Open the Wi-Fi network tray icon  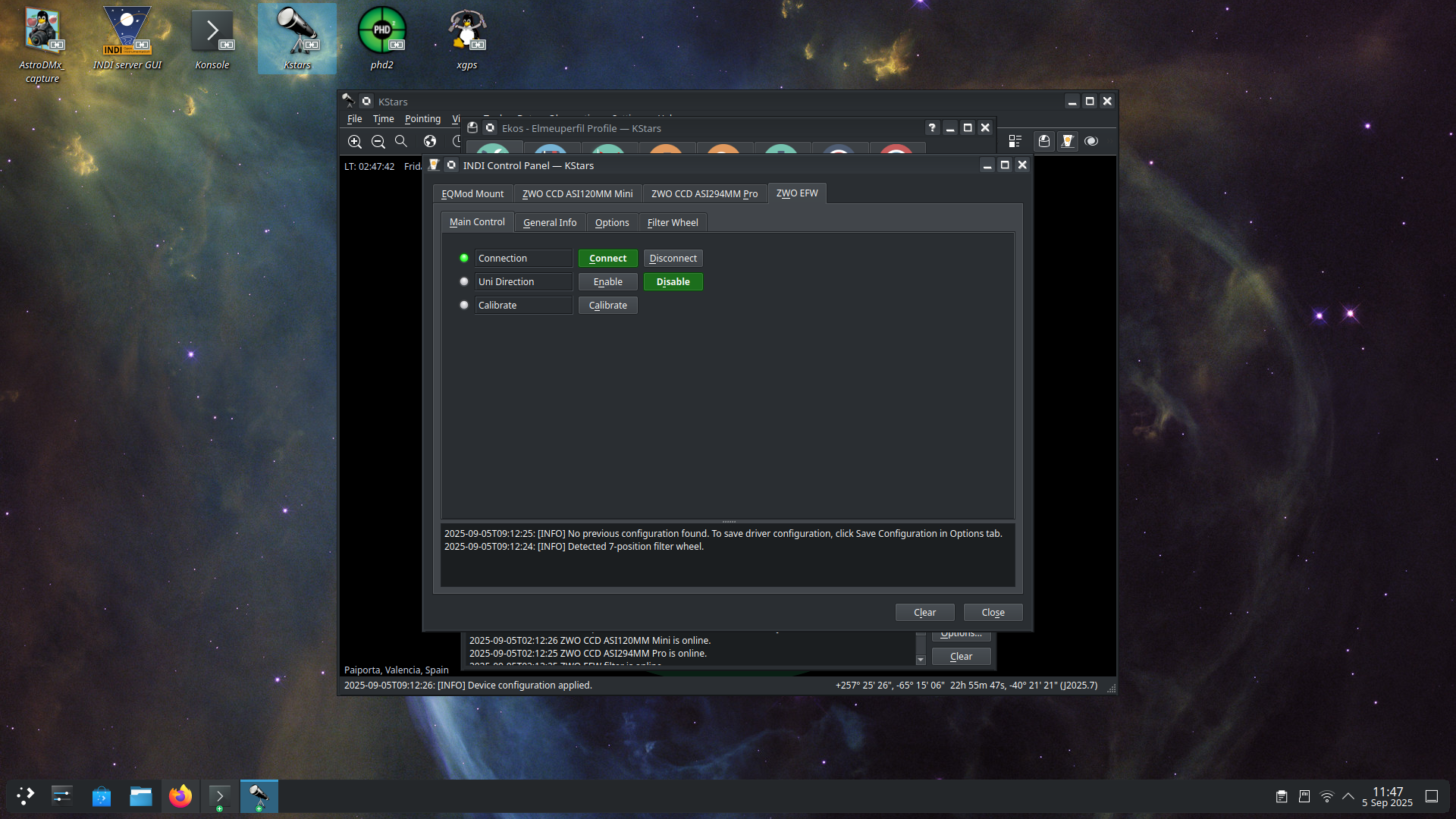(1327, 796)
